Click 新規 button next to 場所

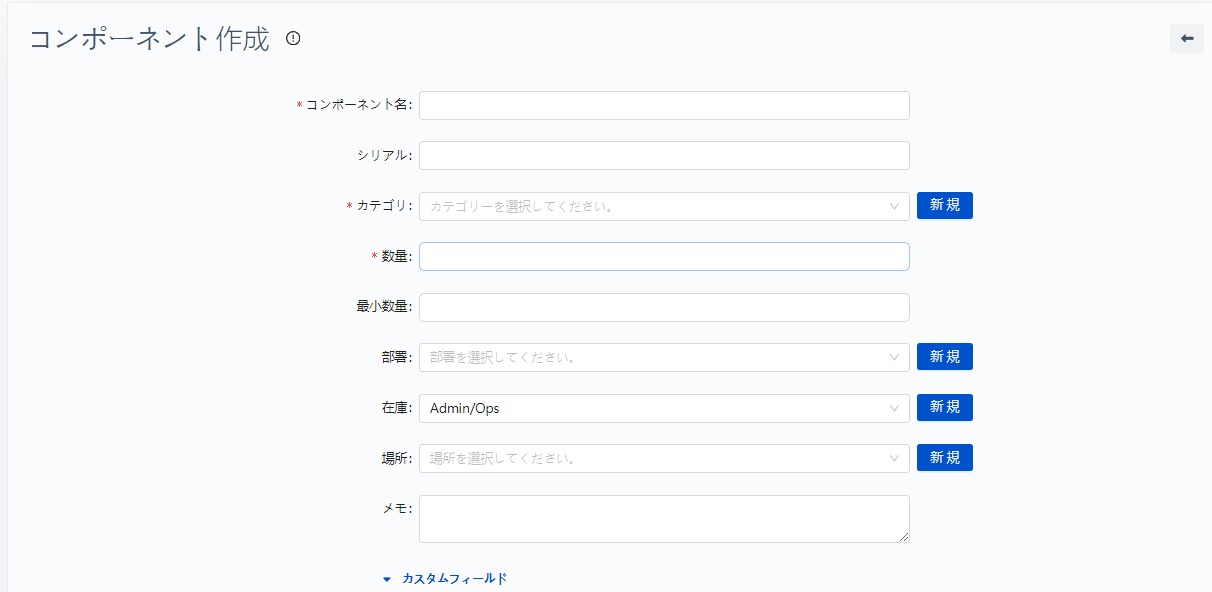tap(944, 457)
